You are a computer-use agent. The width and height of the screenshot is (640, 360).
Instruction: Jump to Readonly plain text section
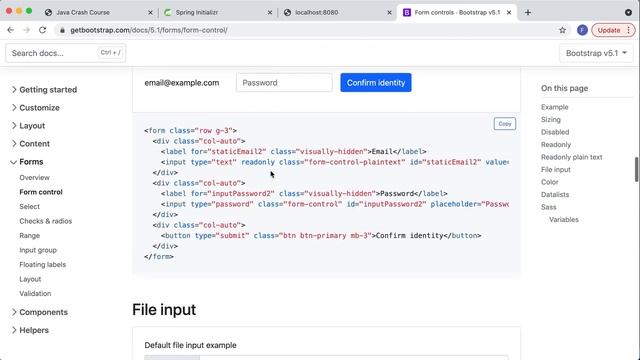(571, 157)
